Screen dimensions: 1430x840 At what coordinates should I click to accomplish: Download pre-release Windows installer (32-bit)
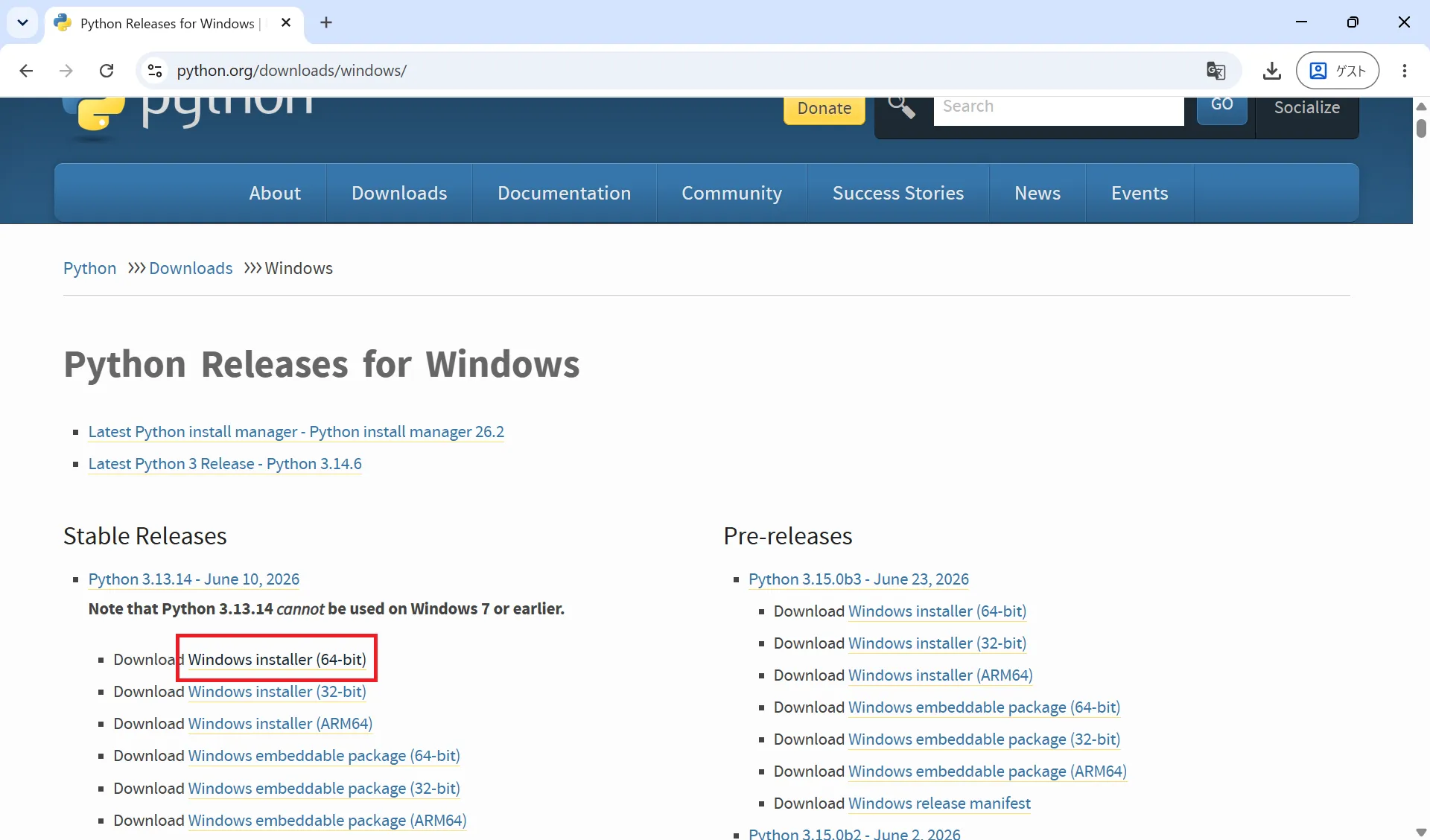point(937,643)
